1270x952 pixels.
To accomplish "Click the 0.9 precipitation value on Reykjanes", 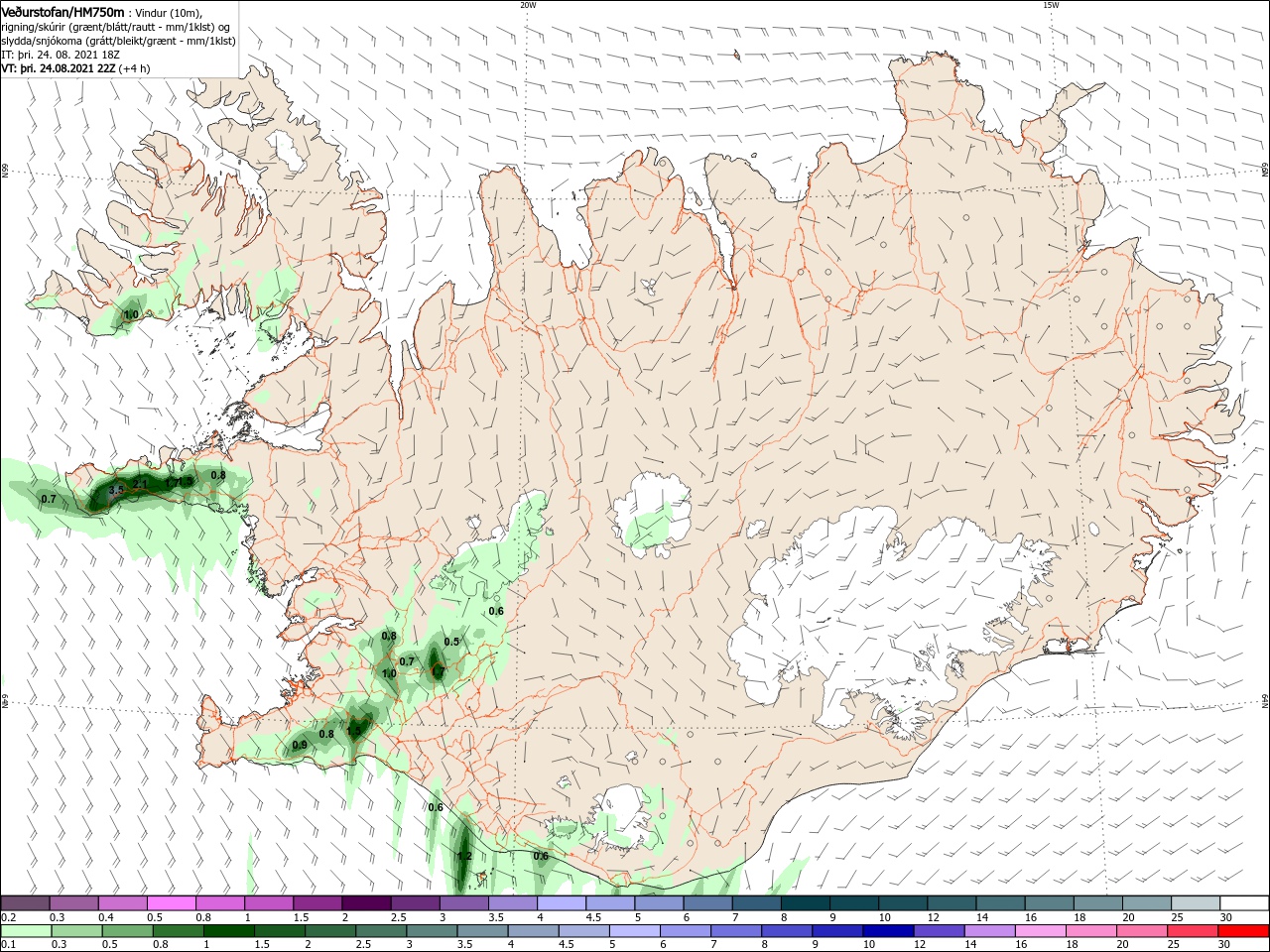I will 300,745.
